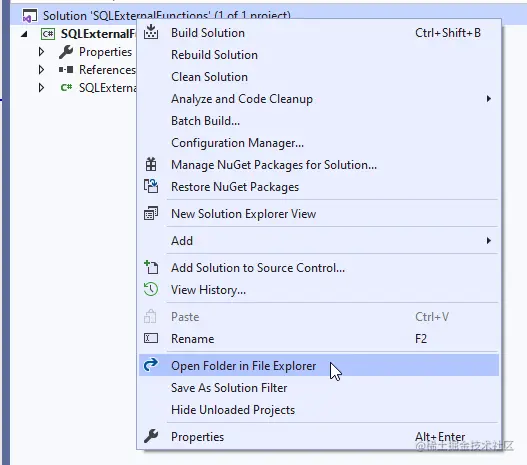Select Clean Solution

click(x=319, y=77)
